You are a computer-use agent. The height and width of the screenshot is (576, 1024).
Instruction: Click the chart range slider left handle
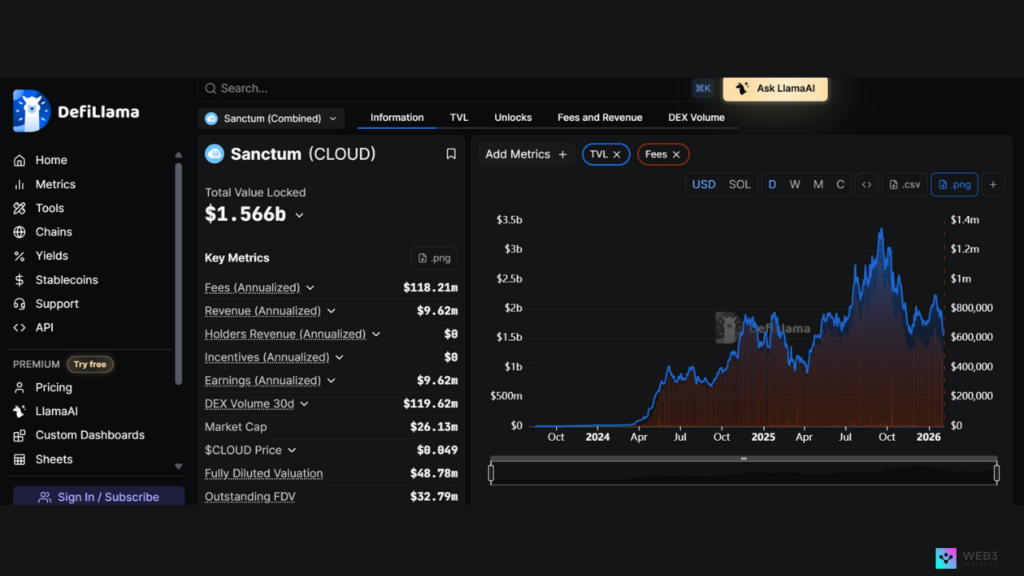(491, 473)
